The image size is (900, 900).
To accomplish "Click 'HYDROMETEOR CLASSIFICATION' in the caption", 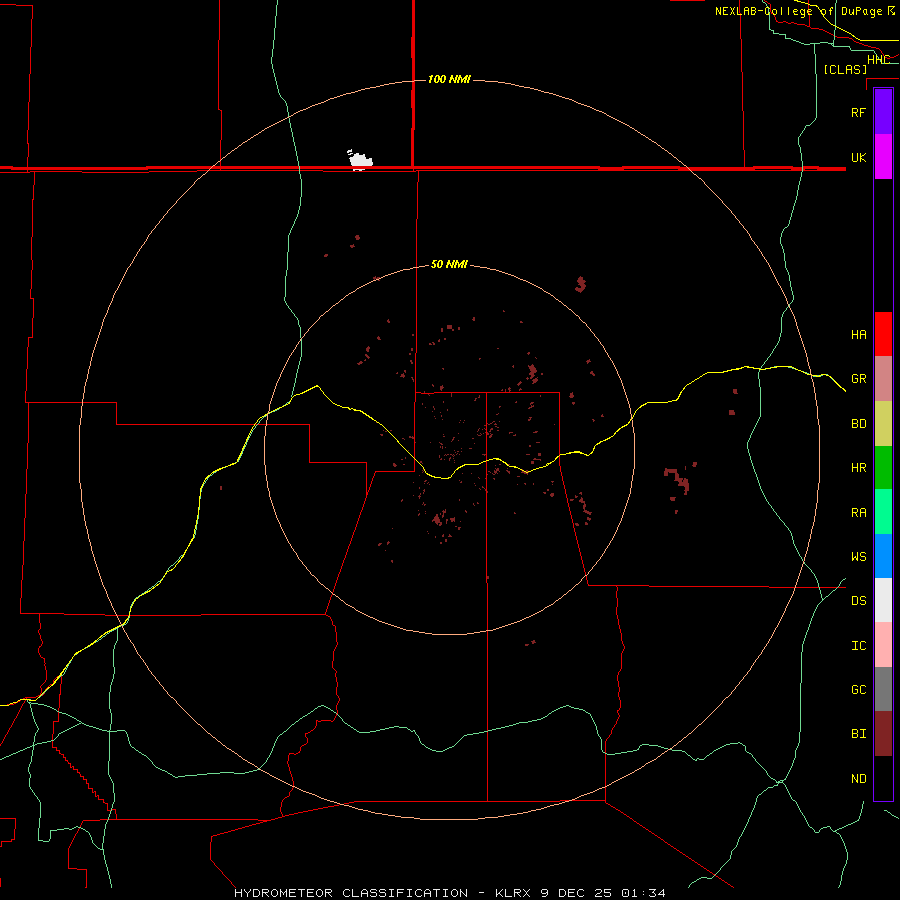I will (x=351, y=893).
